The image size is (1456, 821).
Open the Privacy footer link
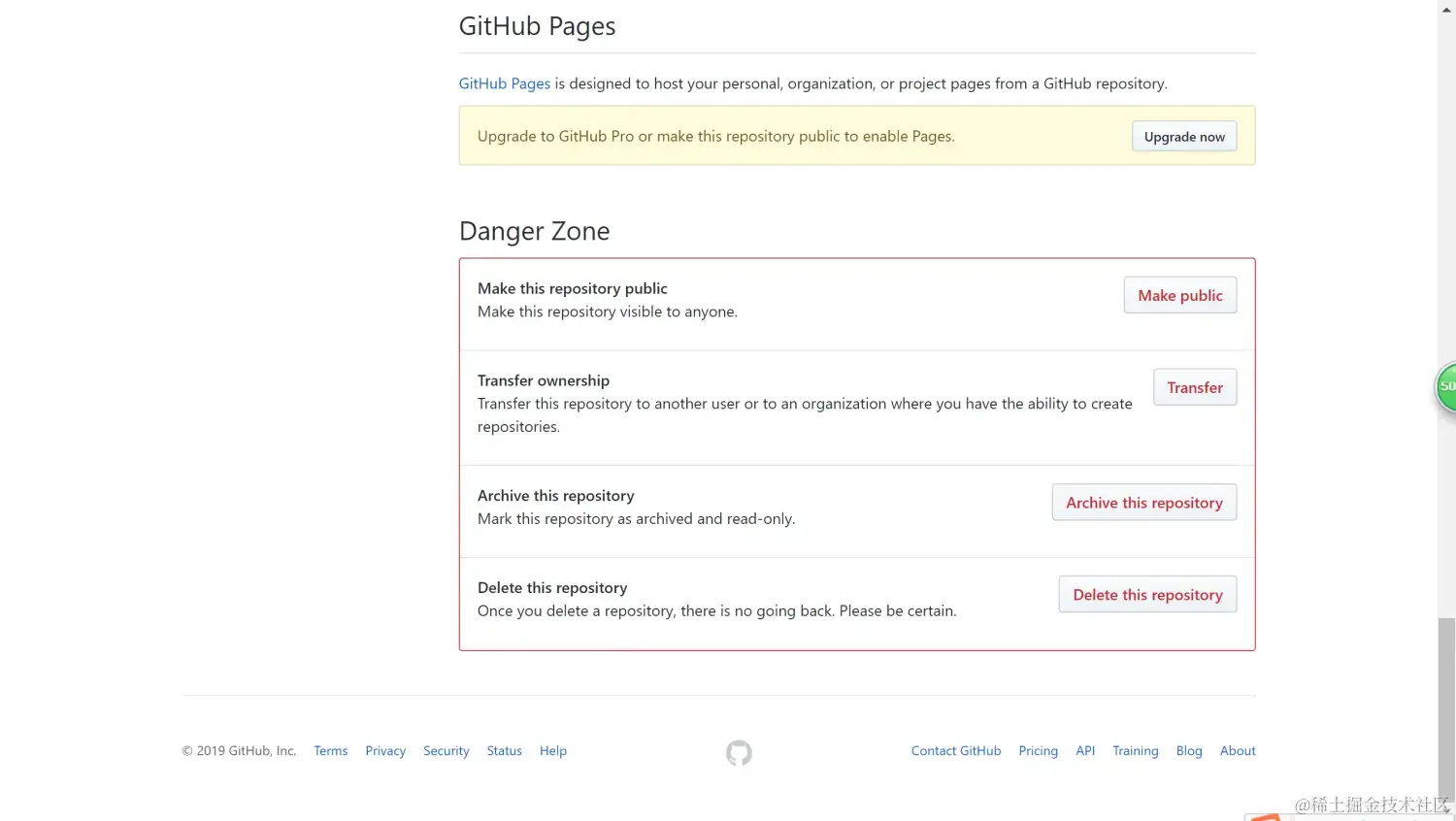coord(385,751)
